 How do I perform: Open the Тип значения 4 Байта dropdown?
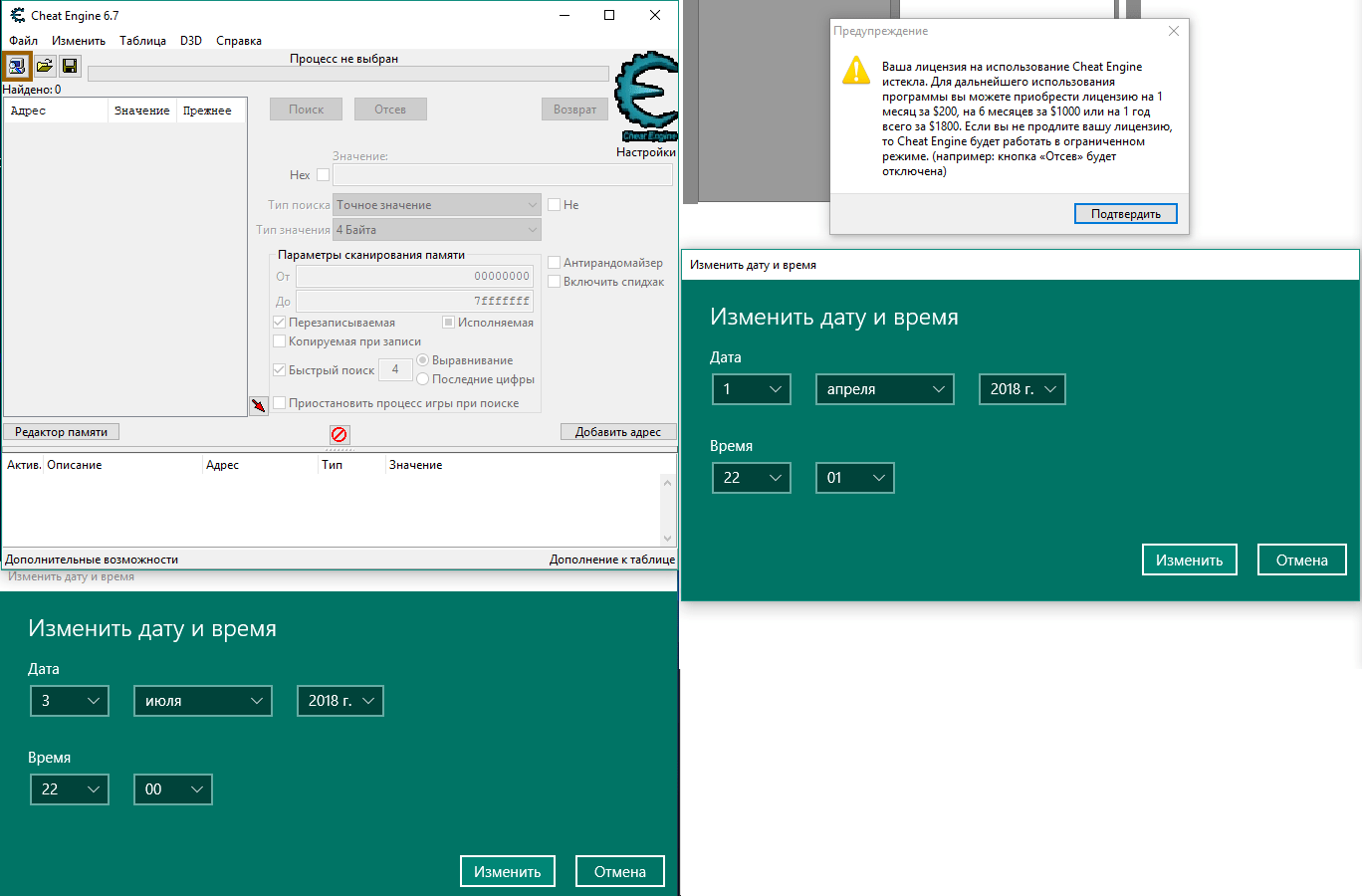(437, 230)
